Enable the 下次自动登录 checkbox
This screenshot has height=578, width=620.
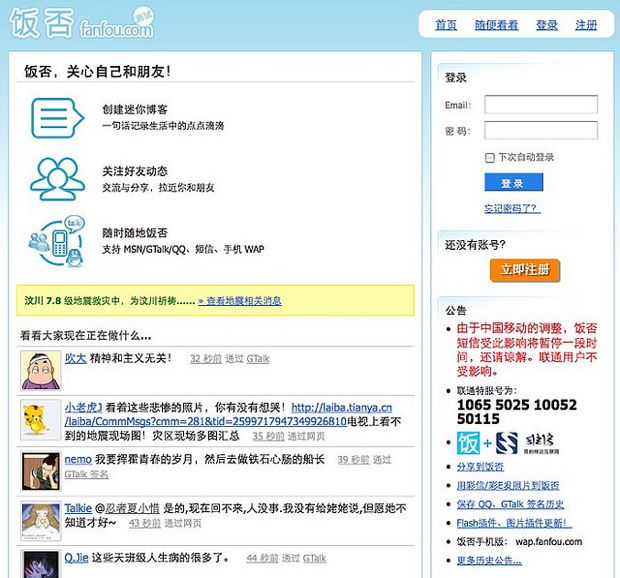[489, 158]
